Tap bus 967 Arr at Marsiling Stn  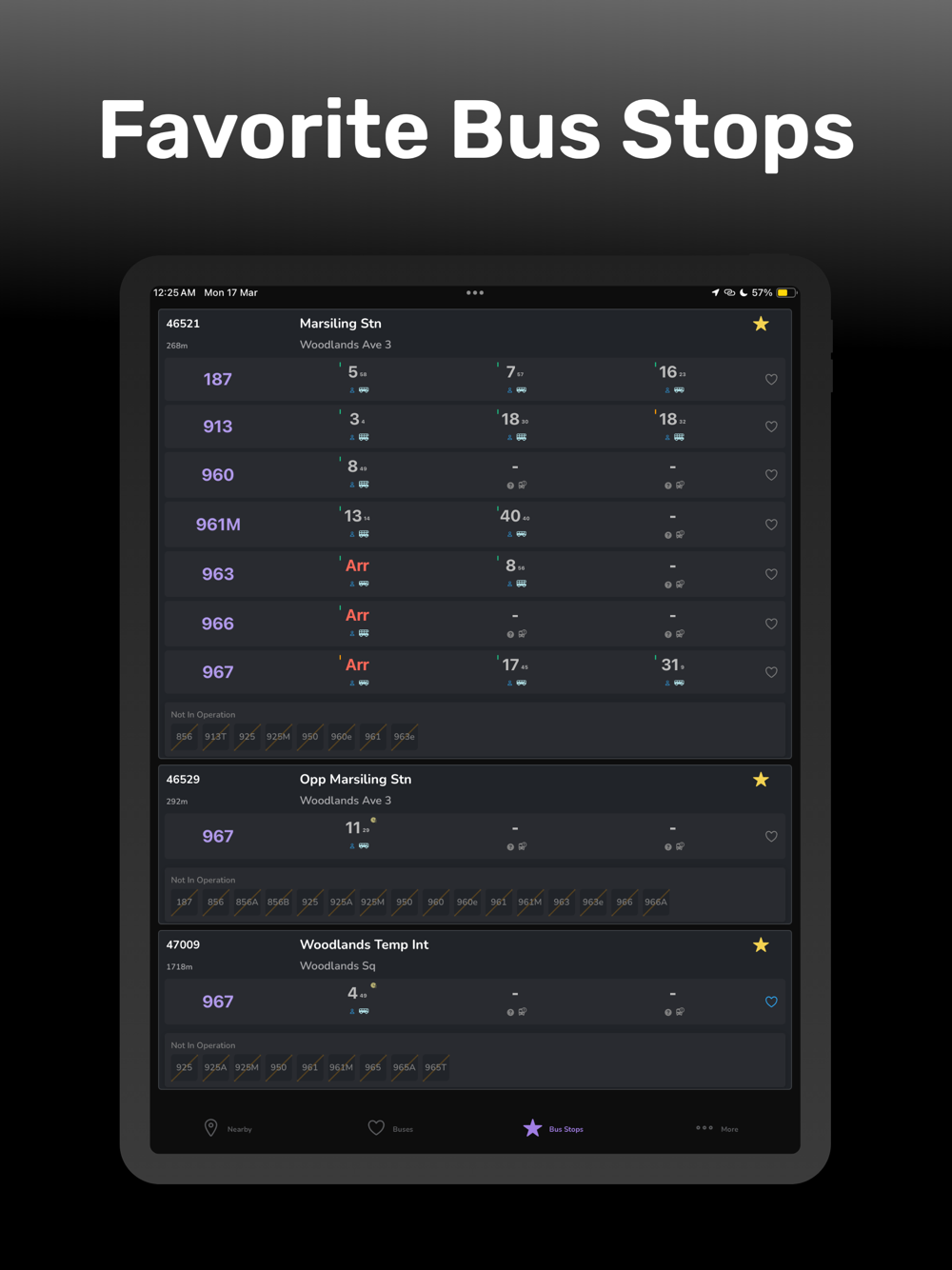(357, 665)
